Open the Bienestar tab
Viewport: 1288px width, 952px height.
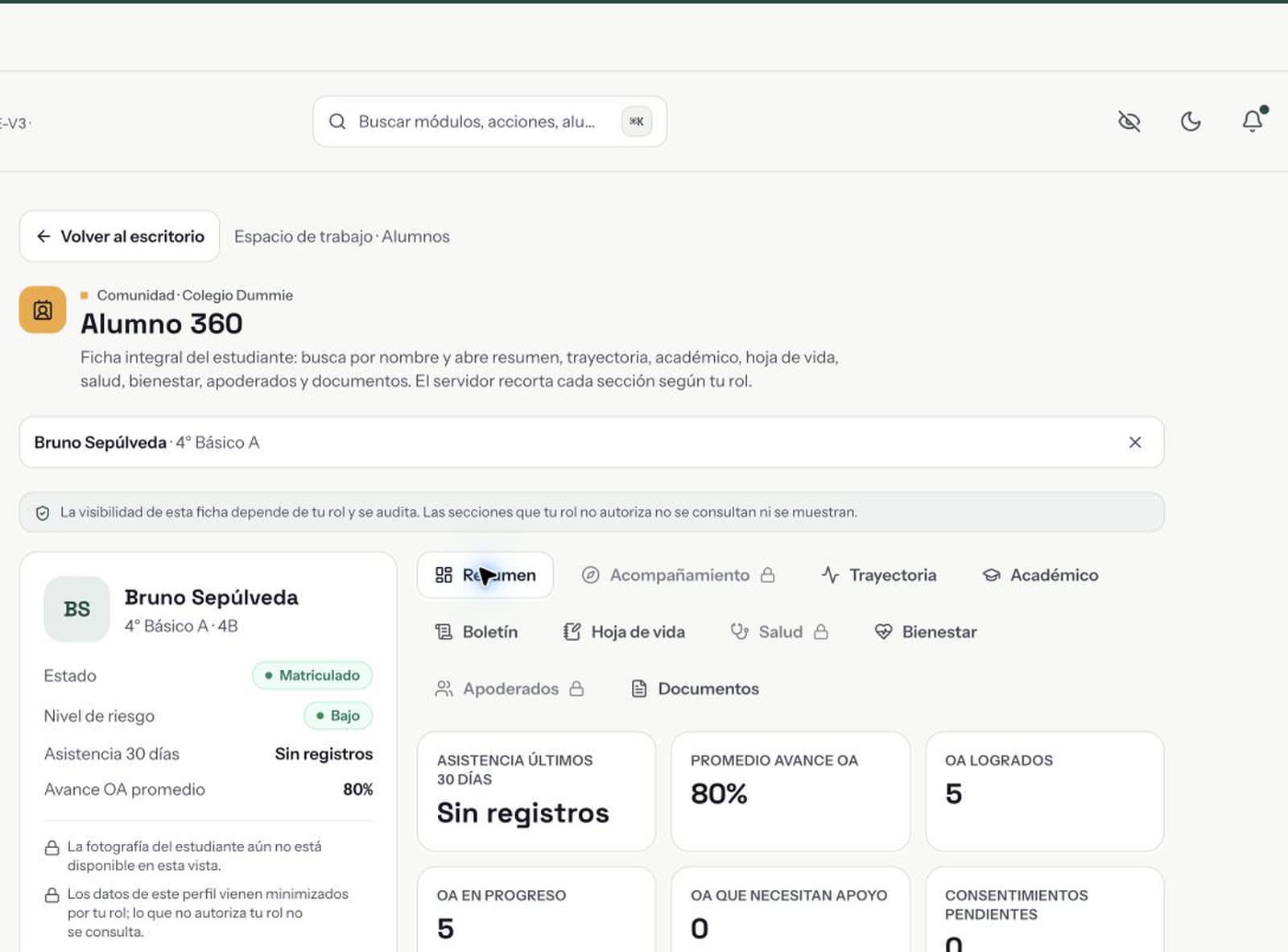(x=926, y=632)
